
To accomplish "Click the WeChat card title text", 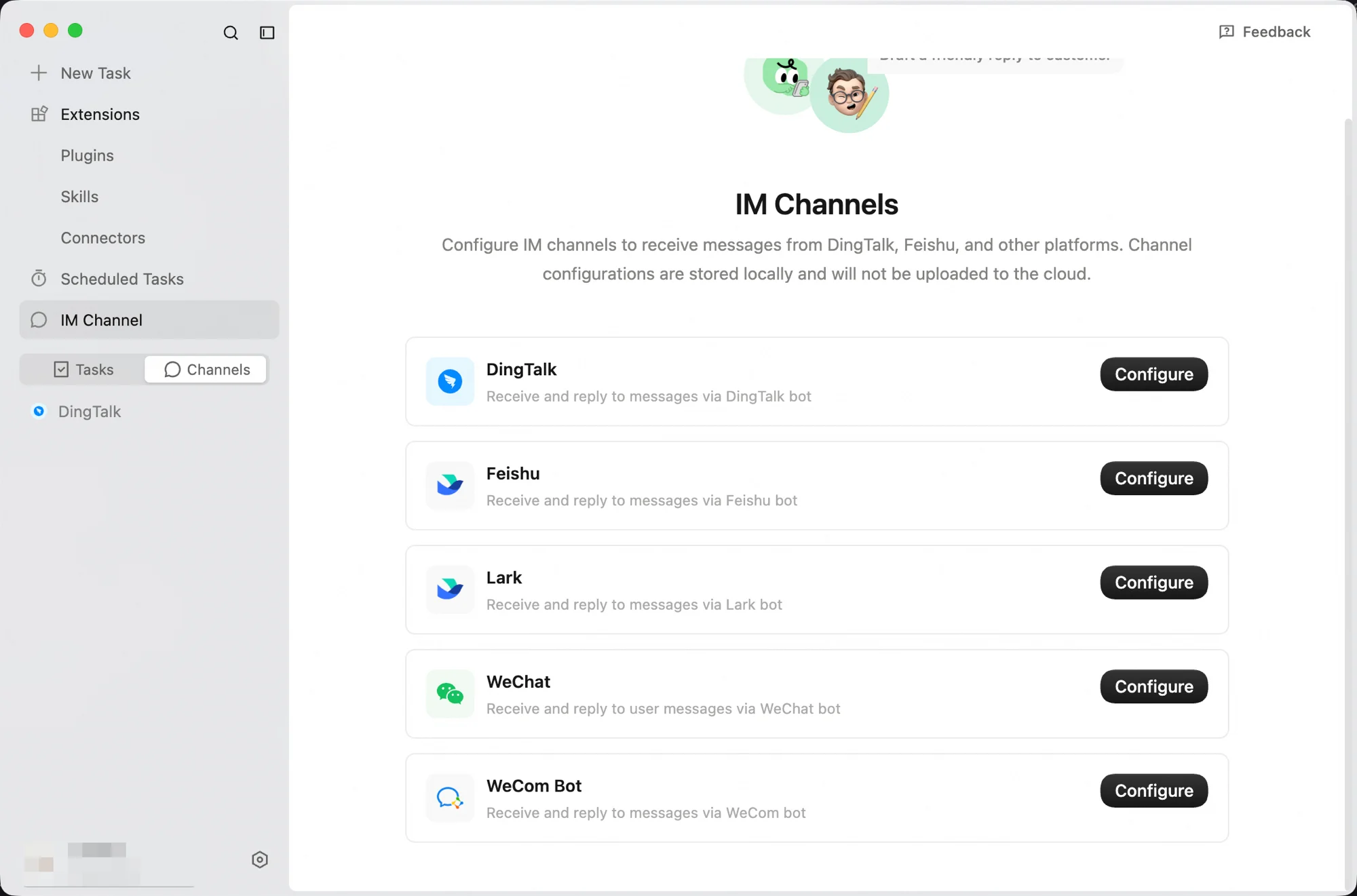I will click(x=518, y=682).
